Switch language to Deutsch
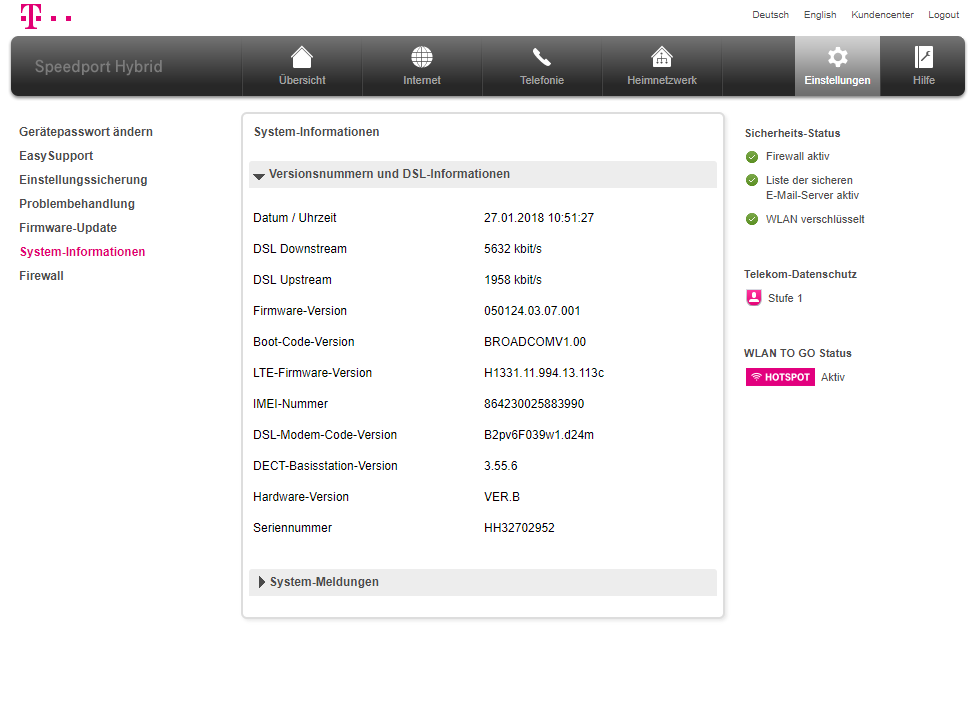This screenshot has width=979, height=720. 770,15
